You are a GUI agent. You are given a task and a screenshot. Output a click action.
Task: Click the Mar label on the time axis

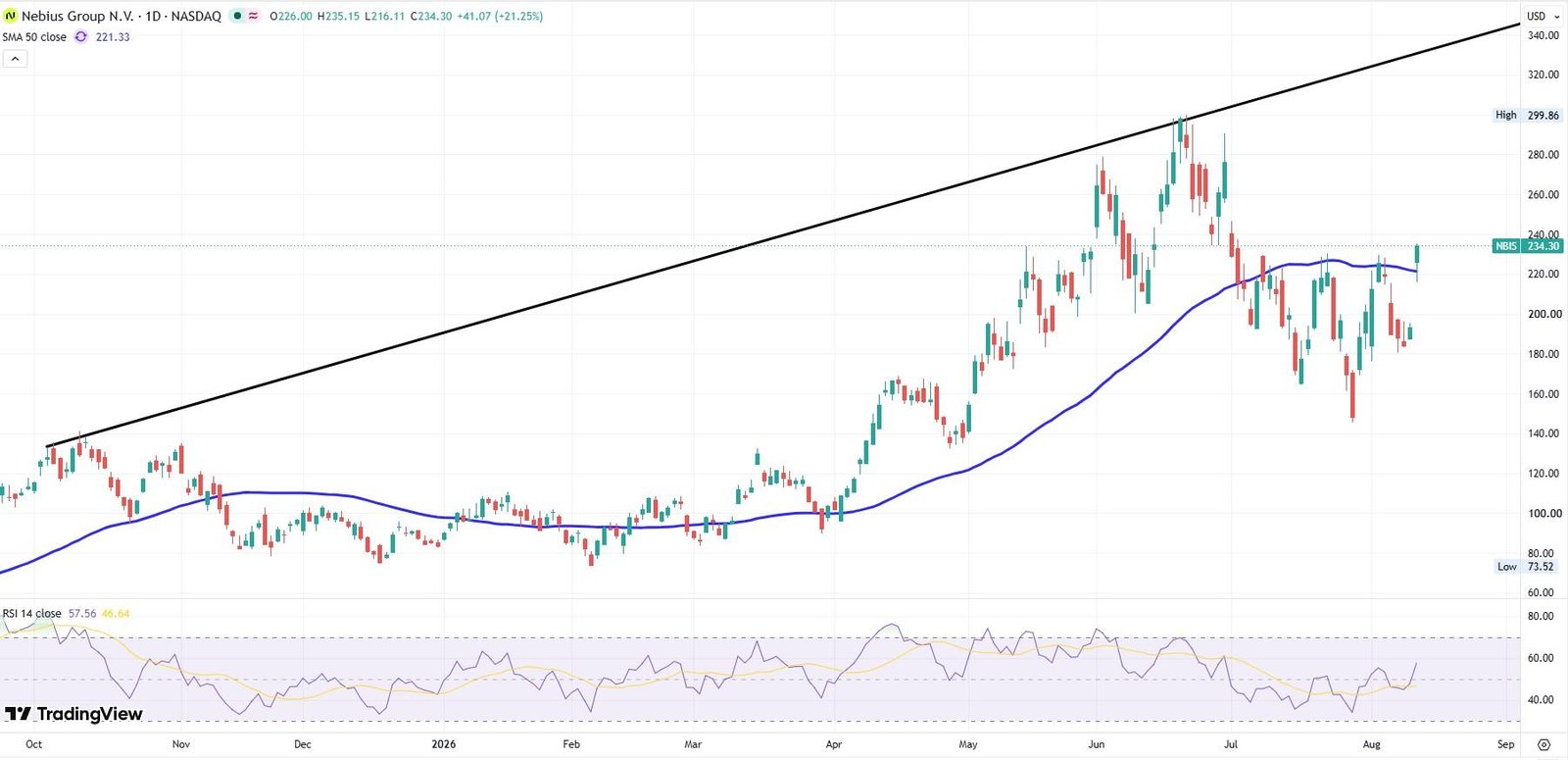click(x=693, y=744)
